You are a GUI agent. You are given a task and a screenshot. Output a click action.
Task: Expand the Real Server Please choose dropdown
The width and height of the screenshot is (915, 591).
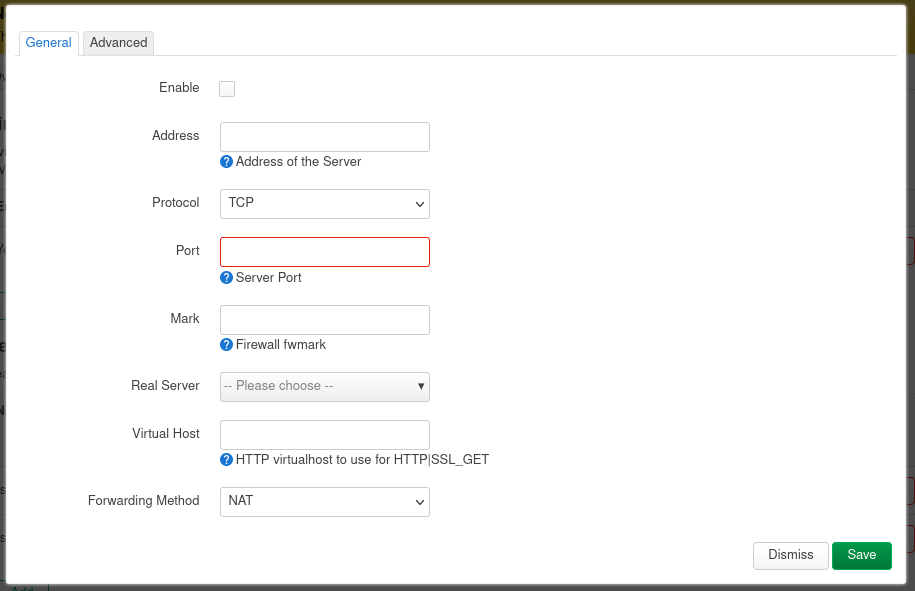[324, 387]
